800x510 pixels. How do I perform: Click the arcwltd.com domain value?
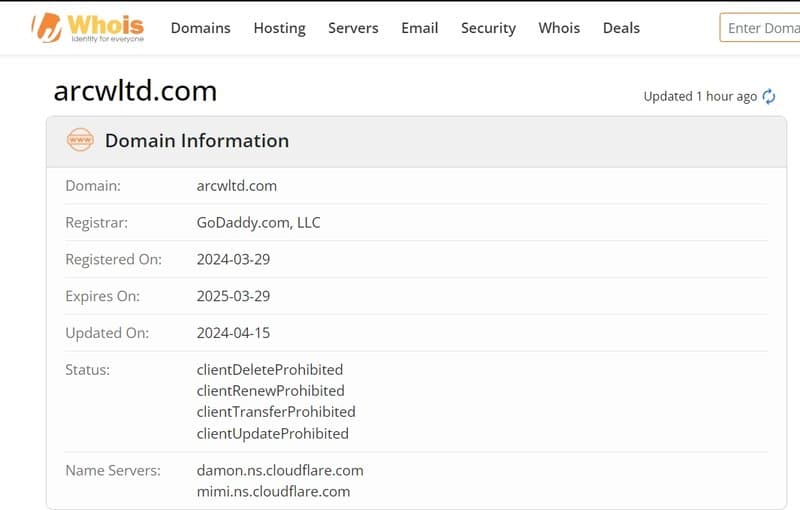coord(237,186)
